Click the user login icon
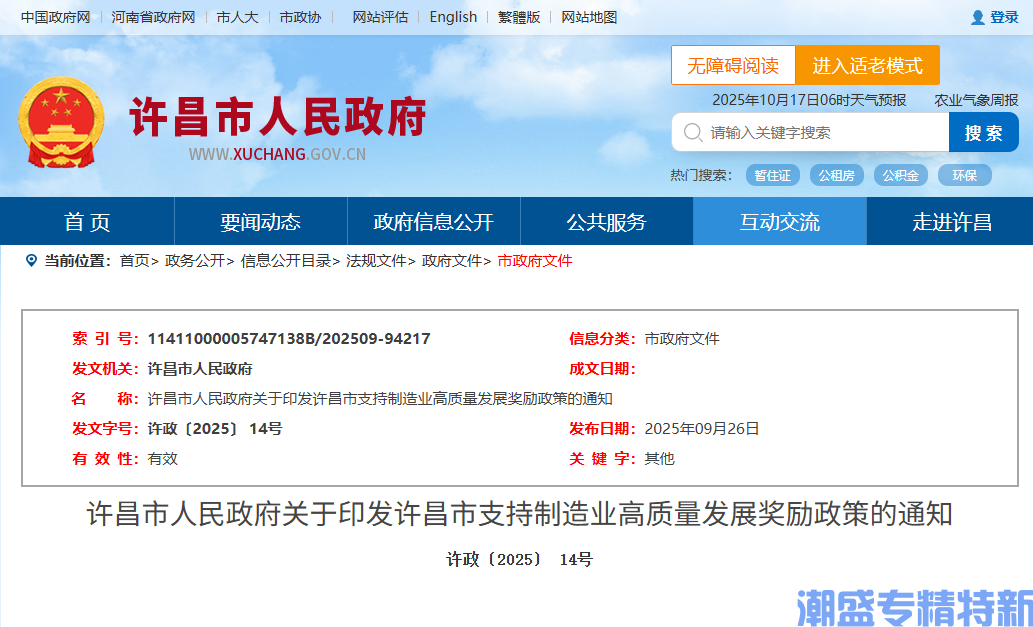Image resolution: width=1033 pixels, height=627 pixels. point(977,17)
